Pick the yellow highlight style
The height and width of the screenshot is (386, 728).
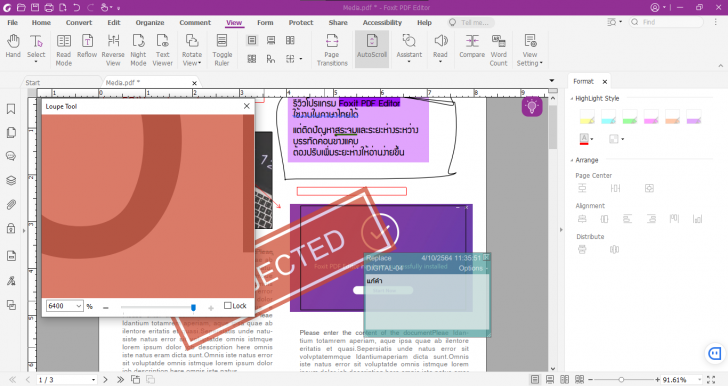point(587,117)
